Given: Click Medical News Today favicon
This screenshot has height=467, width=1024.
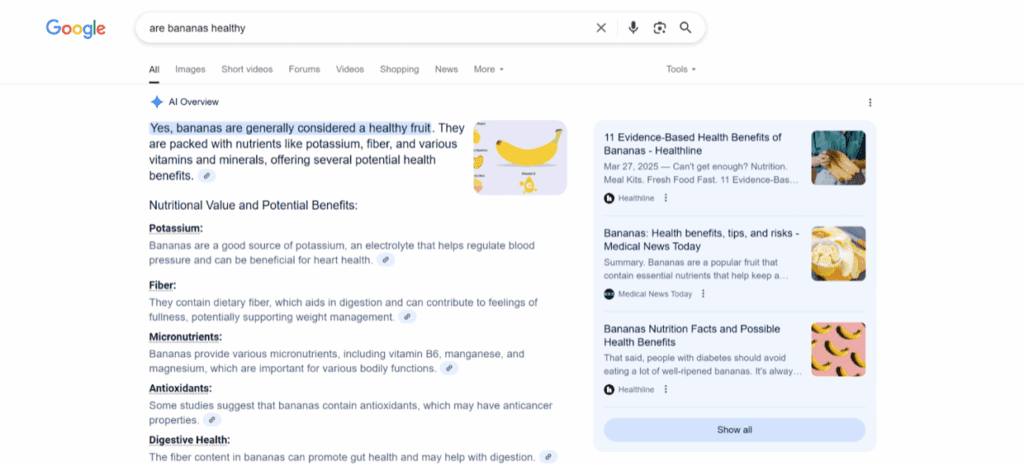Looking at the screenshot, I should point(609,294).
